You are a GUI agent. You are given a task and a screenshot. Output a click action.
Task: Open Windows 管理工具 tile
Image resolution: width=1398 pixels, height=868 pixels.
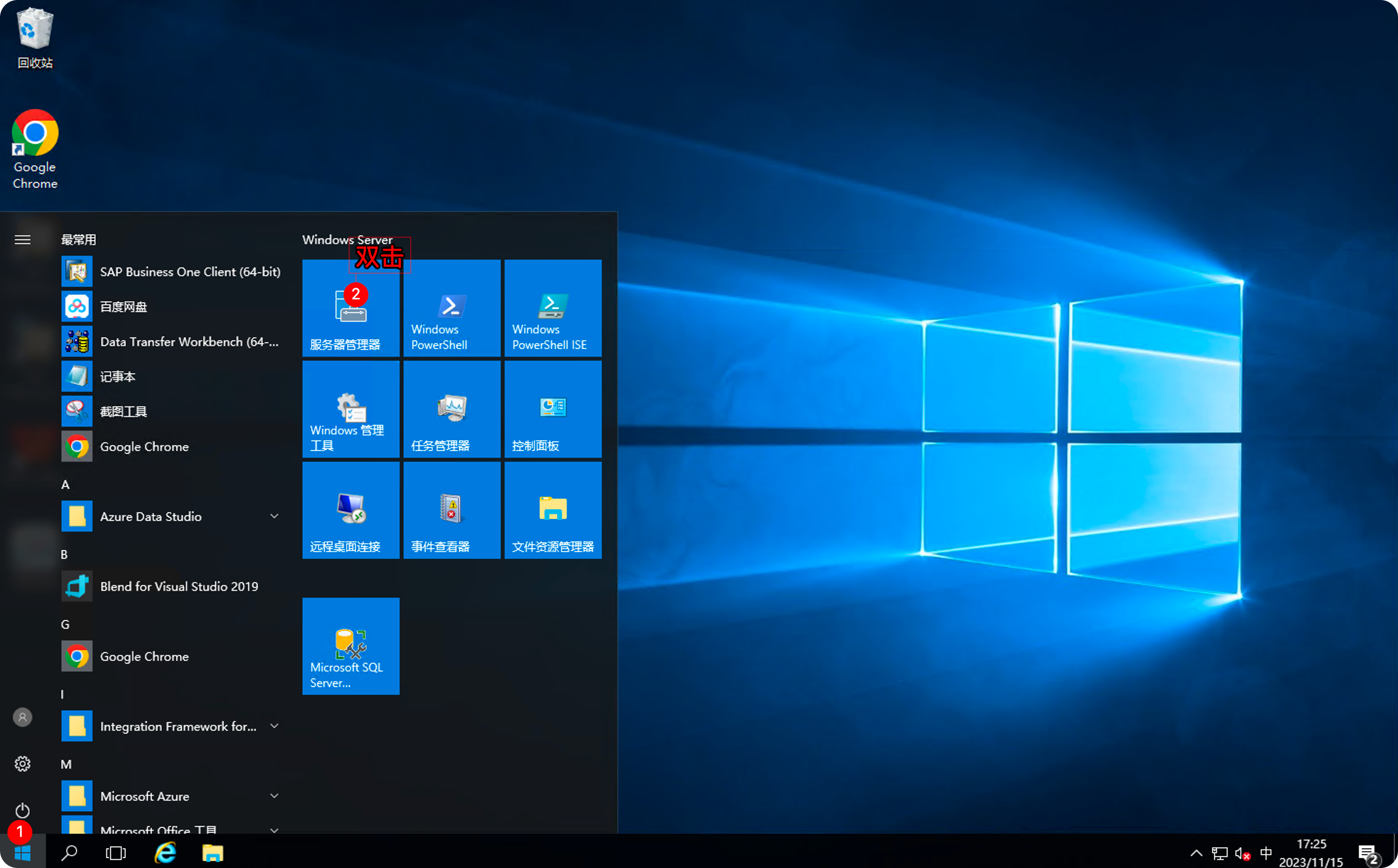pos(351,409)
